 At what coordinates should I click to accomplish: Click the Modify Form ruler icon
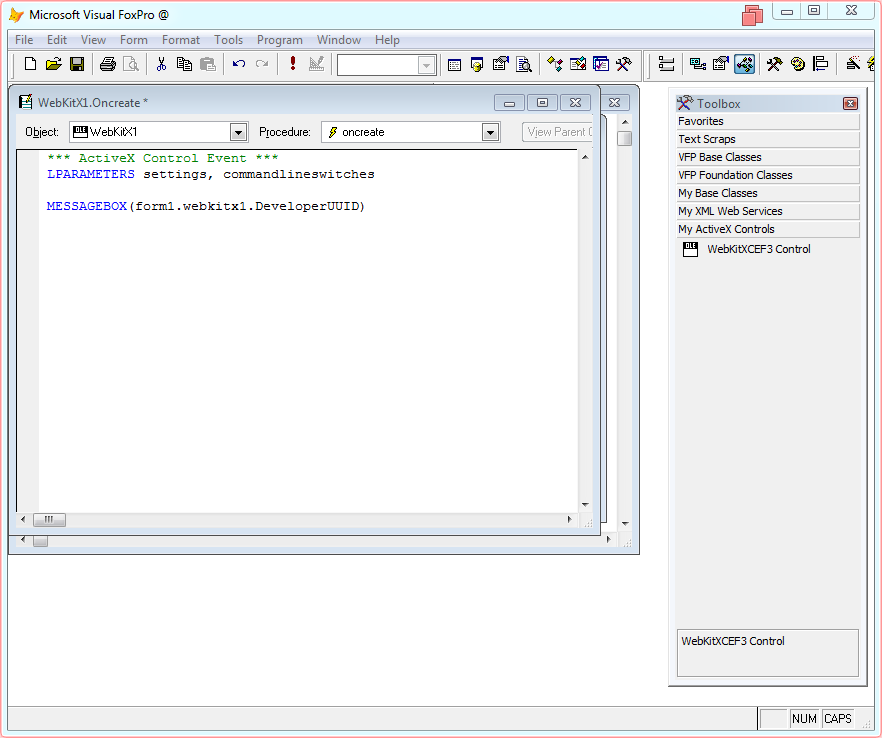pyautogui.click(x=316, y=64)
